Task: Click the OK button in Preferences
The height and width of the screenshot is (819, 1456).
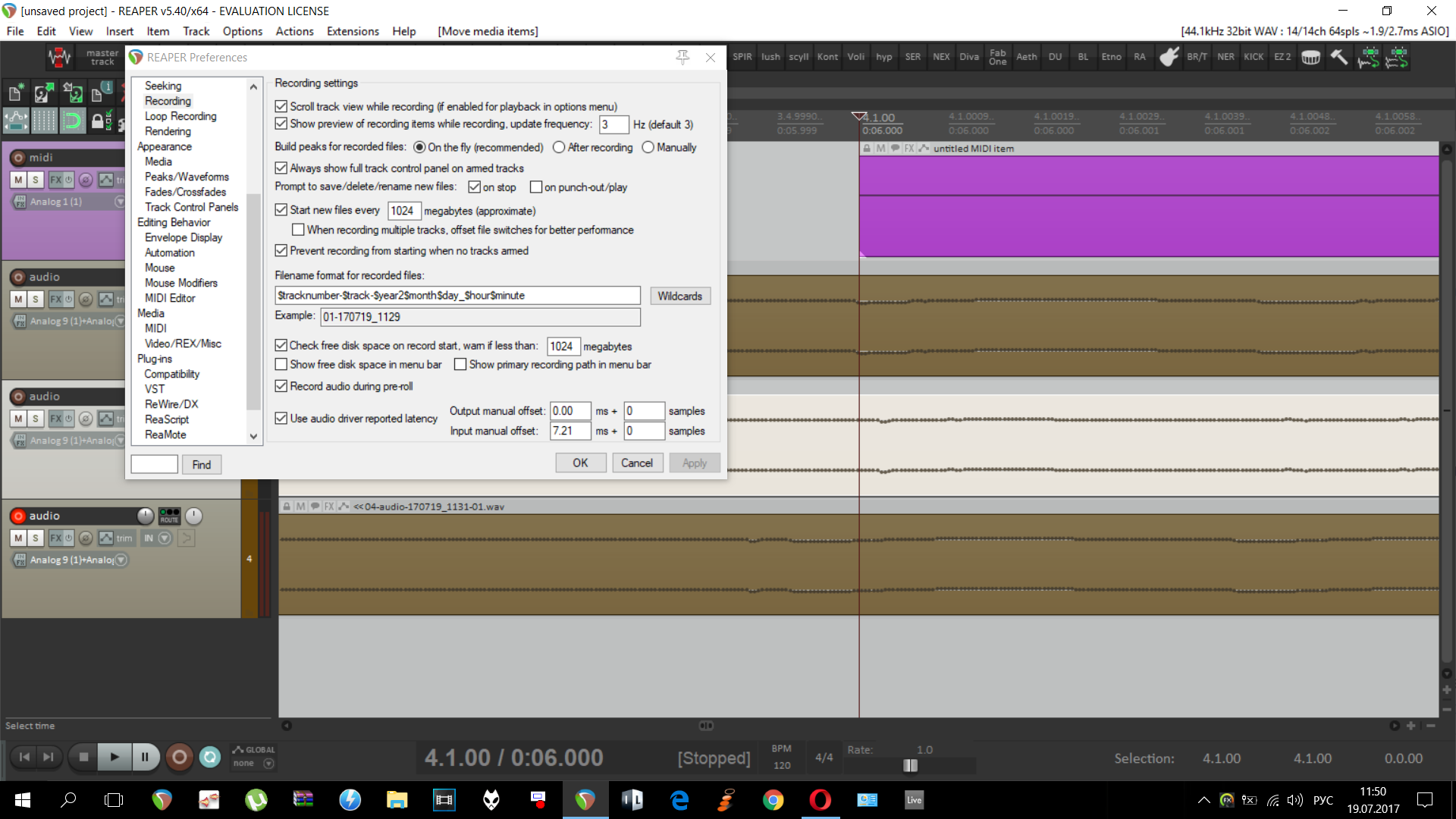Action: click(x=580, y=463)
